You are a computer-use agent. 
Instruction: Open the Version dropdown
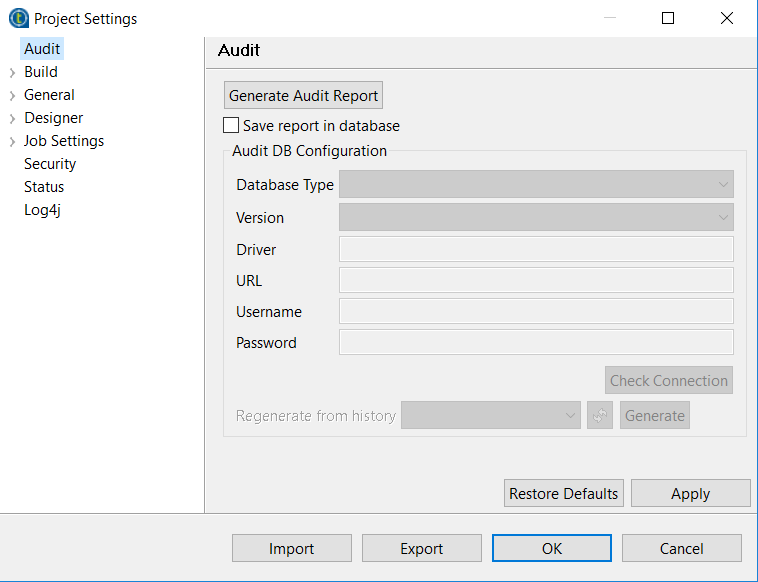pyautogui.click(x=536, y=218)
